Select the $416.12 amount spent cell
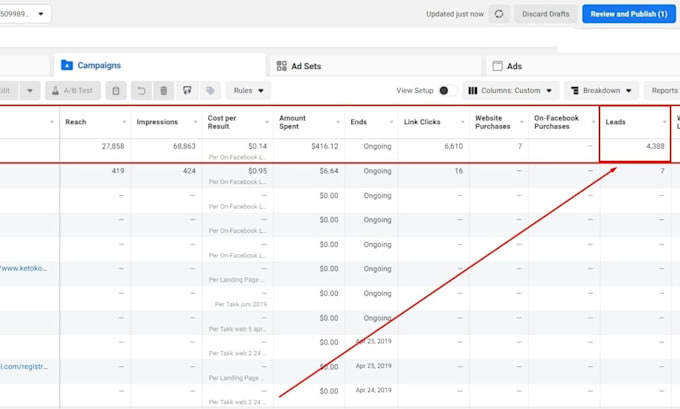680x409 pixels. coord(324,146)
